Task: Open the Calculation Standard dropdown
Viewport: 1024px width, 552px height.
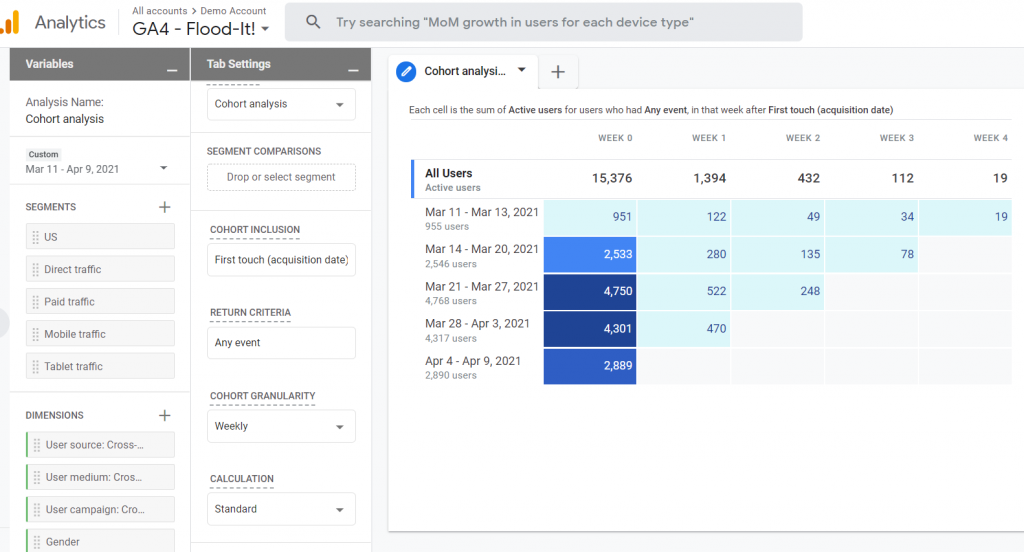Action: [281, 509]
